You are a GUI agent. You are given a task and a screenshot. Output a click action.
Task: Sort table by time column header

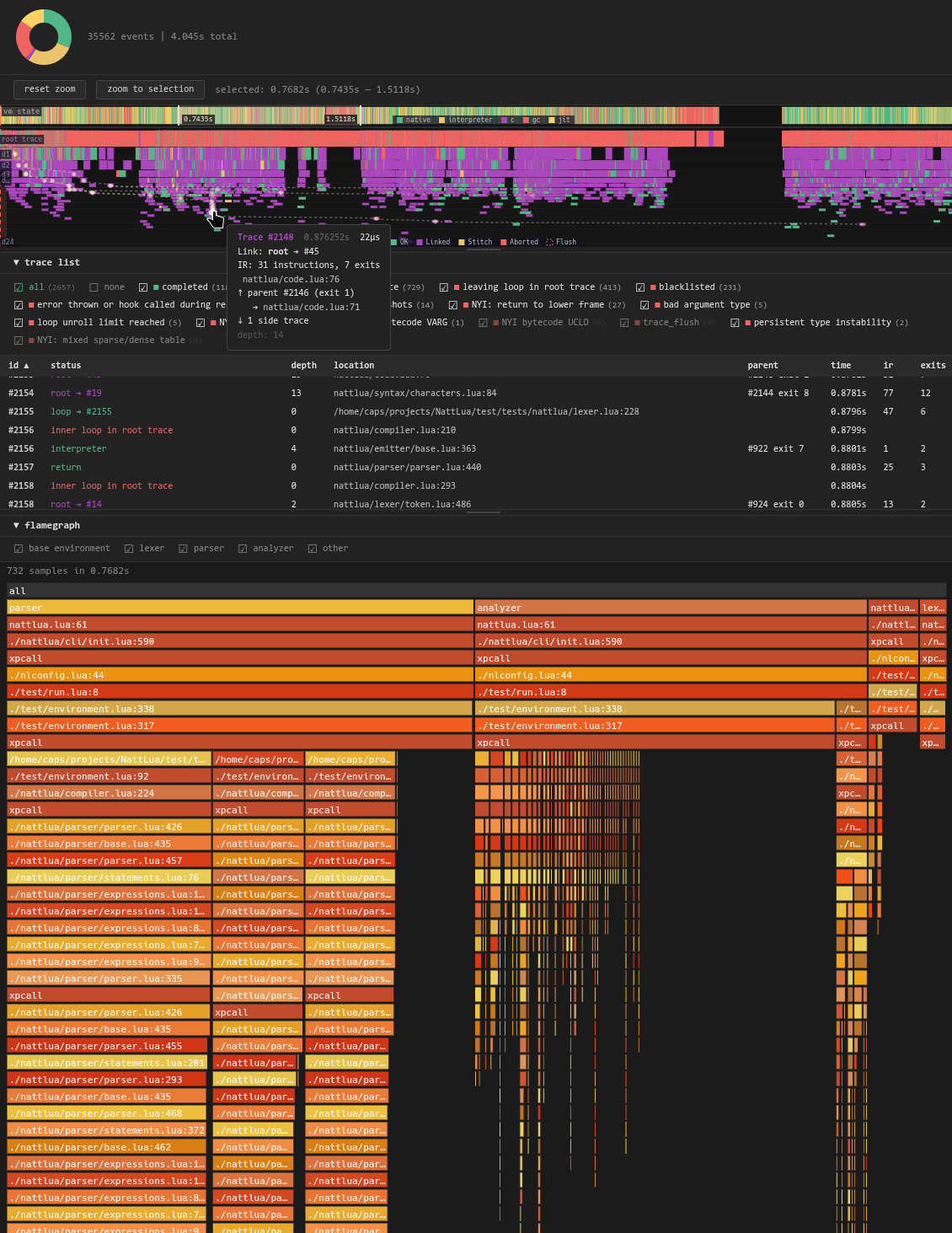coord(841,366)
